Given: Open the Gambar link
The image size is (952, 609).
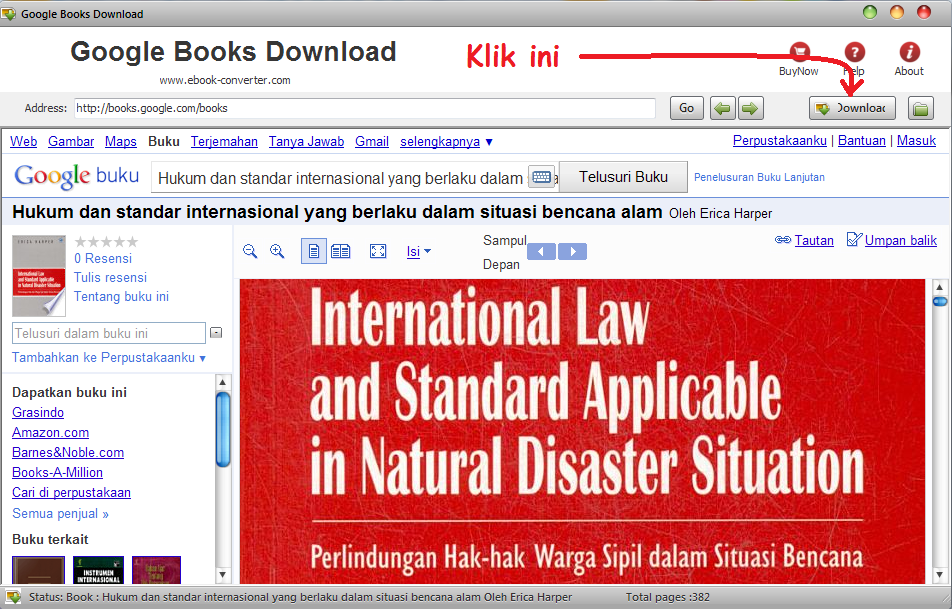Looking at the screenshot, I should [71, 141].
